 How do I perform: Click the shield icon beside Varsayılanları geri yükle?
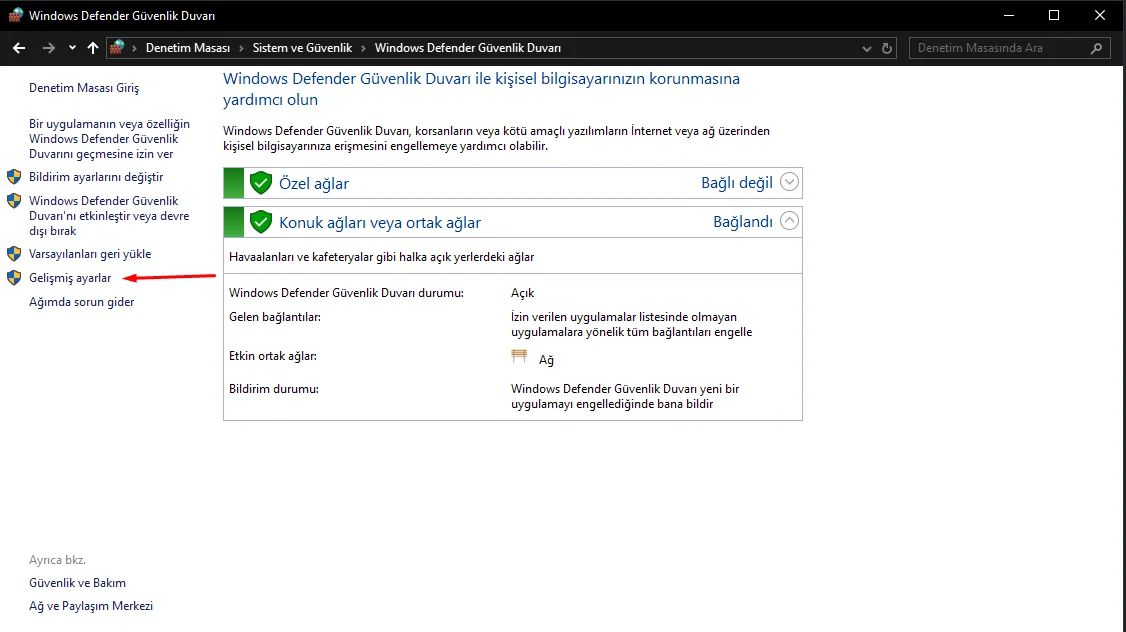click(x=14, y=254)
